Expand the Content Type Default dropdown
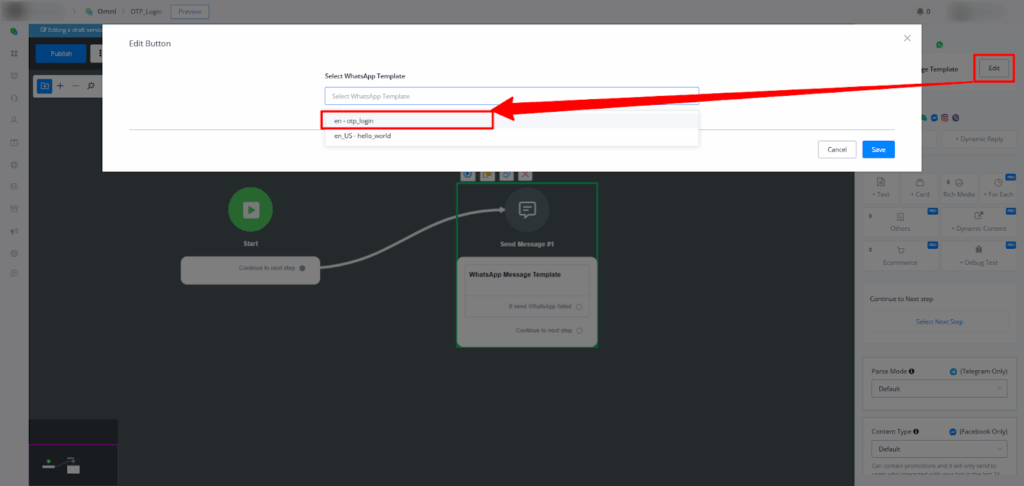The image size is (1024, 486). point(938,450)
